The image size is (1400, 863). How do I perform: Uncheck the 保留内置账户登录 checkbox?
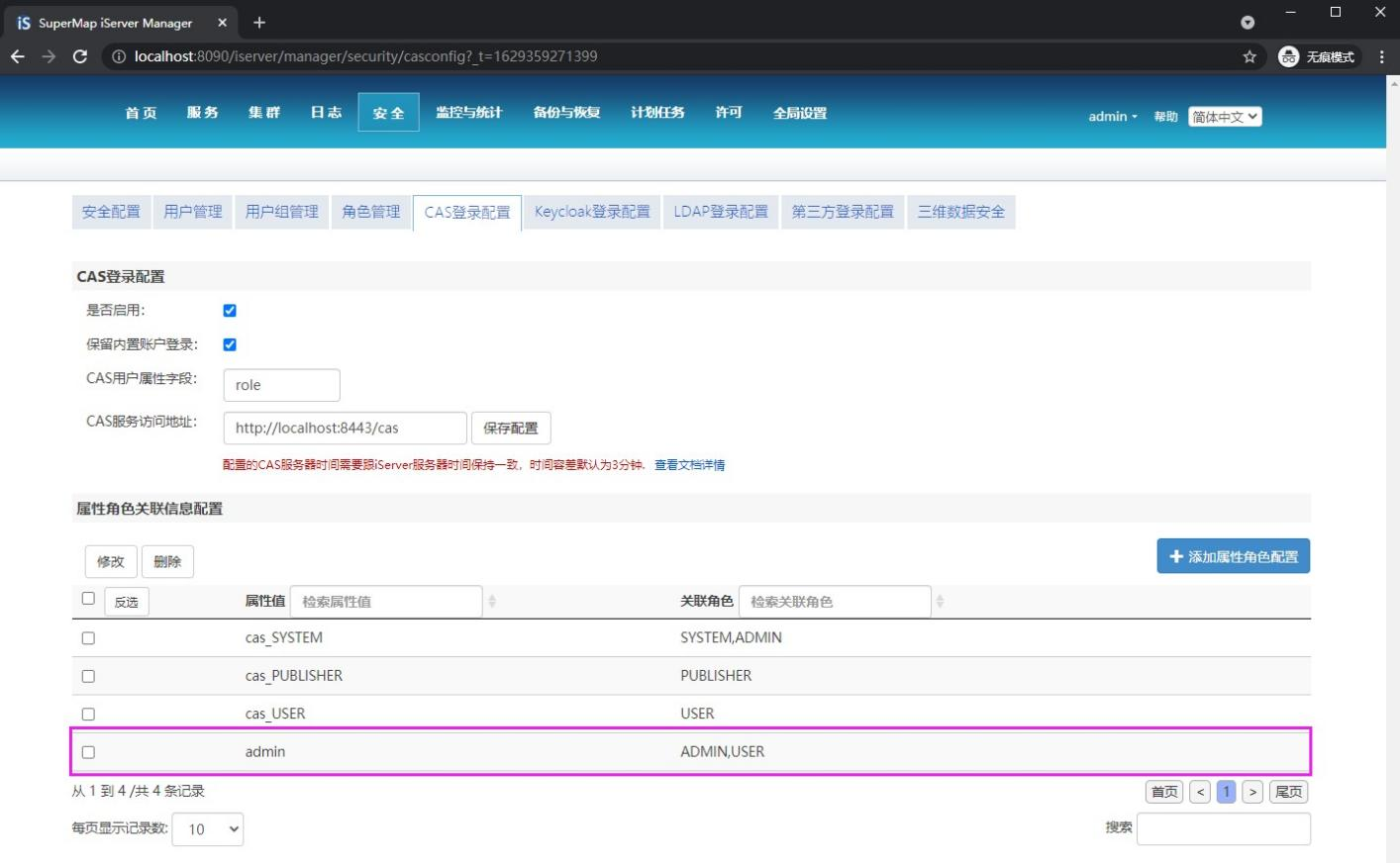tap(230, 344)
